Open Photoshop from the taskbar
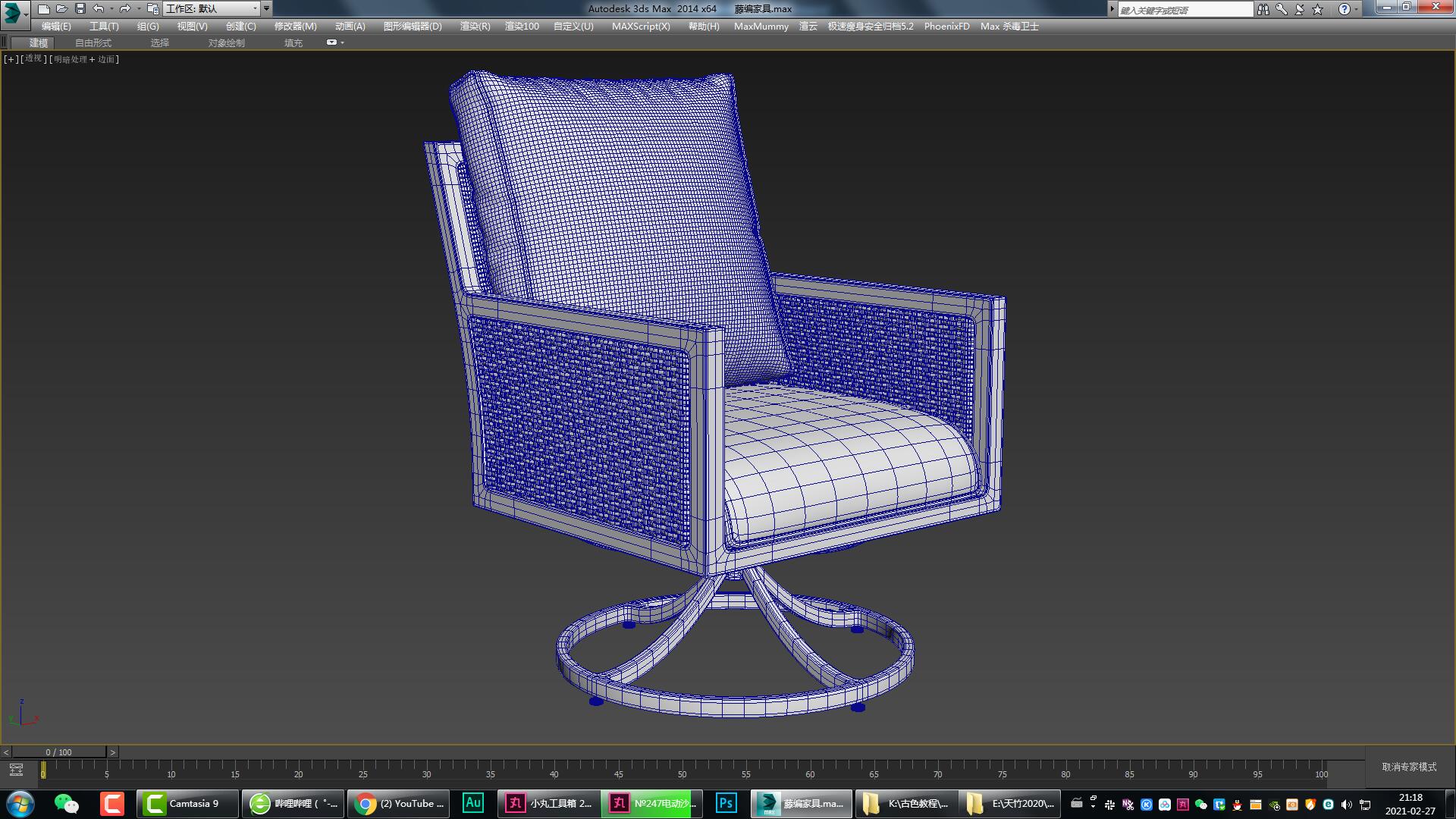The width and height of the screenshot is (1456, 819). [725, 803]
